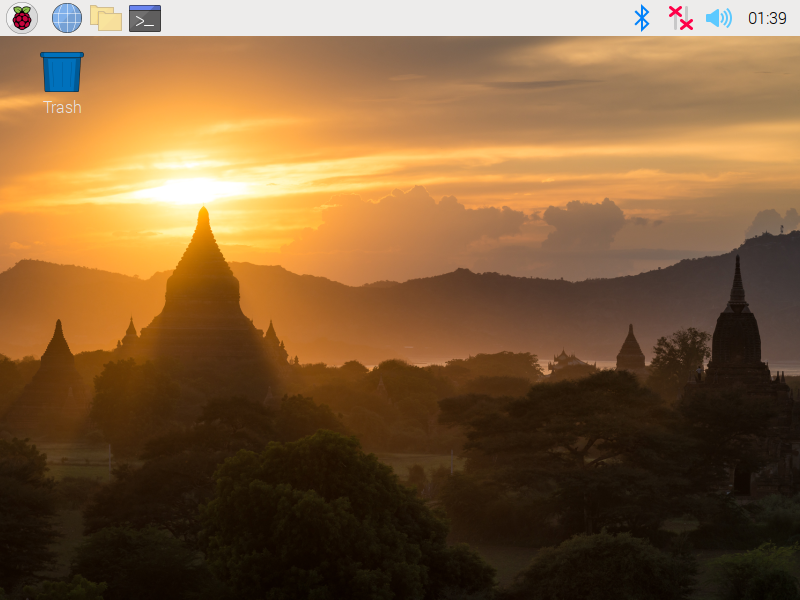
Task: Open the volume speaker control
Action: (719, 18)
